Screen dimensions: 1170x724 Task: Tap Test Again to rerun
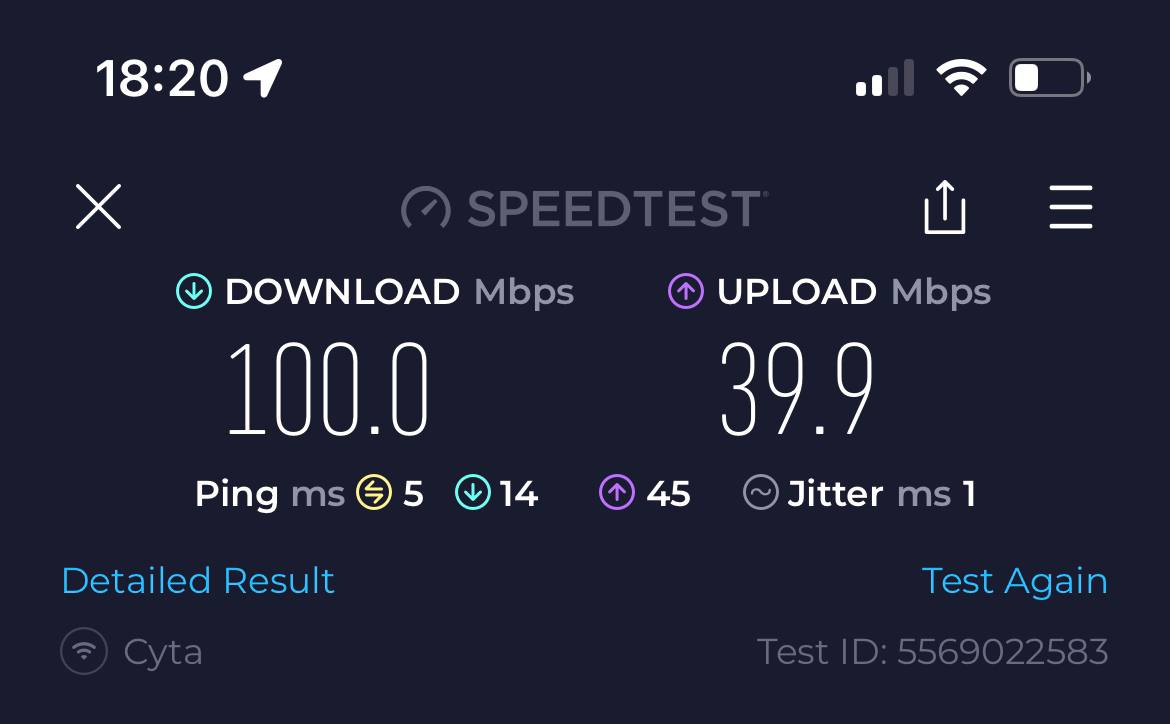pos(1015,581)
